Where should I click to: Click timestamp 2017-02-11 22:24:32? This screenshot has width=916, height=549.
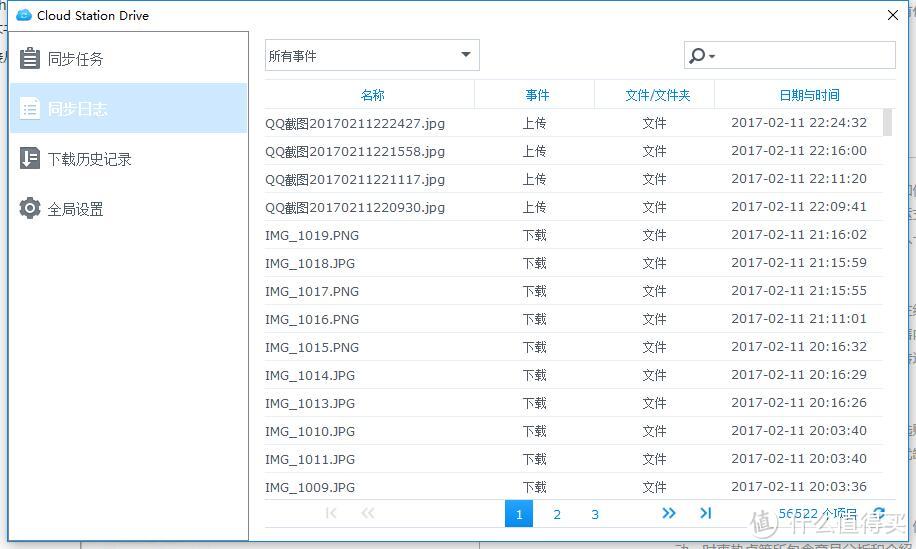[x=799, y=123]
